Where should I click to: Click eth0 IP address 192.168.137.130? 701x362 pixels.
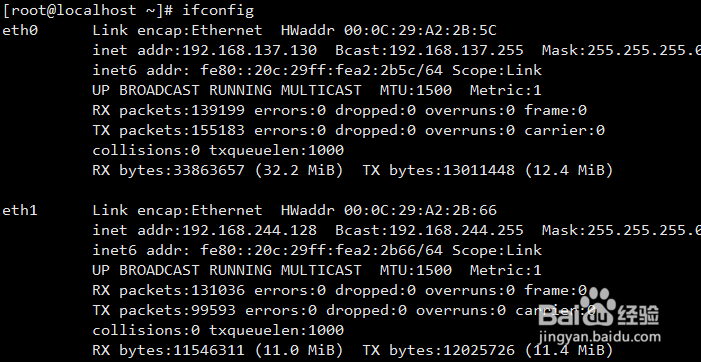250,50
